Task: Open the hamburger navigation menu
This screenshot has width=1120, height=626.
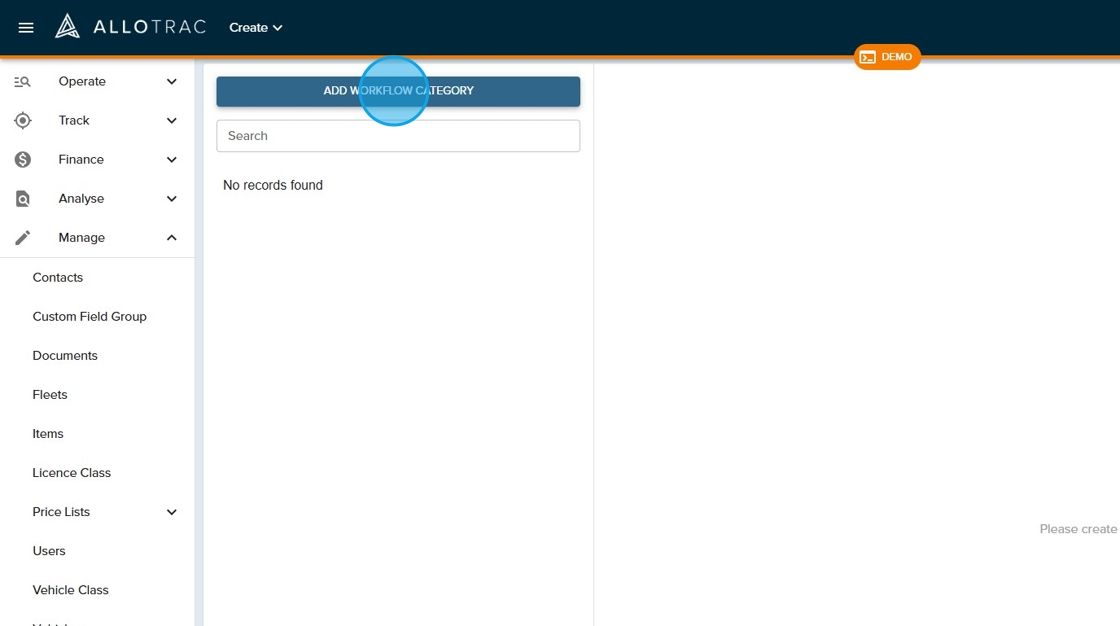Action: coord(26,28)
